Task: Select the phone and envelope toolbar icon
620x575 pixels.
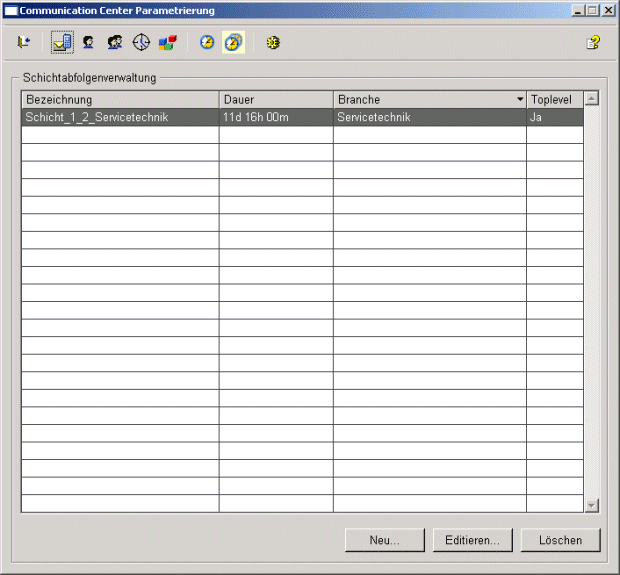Action: click(x=62, y=43)
